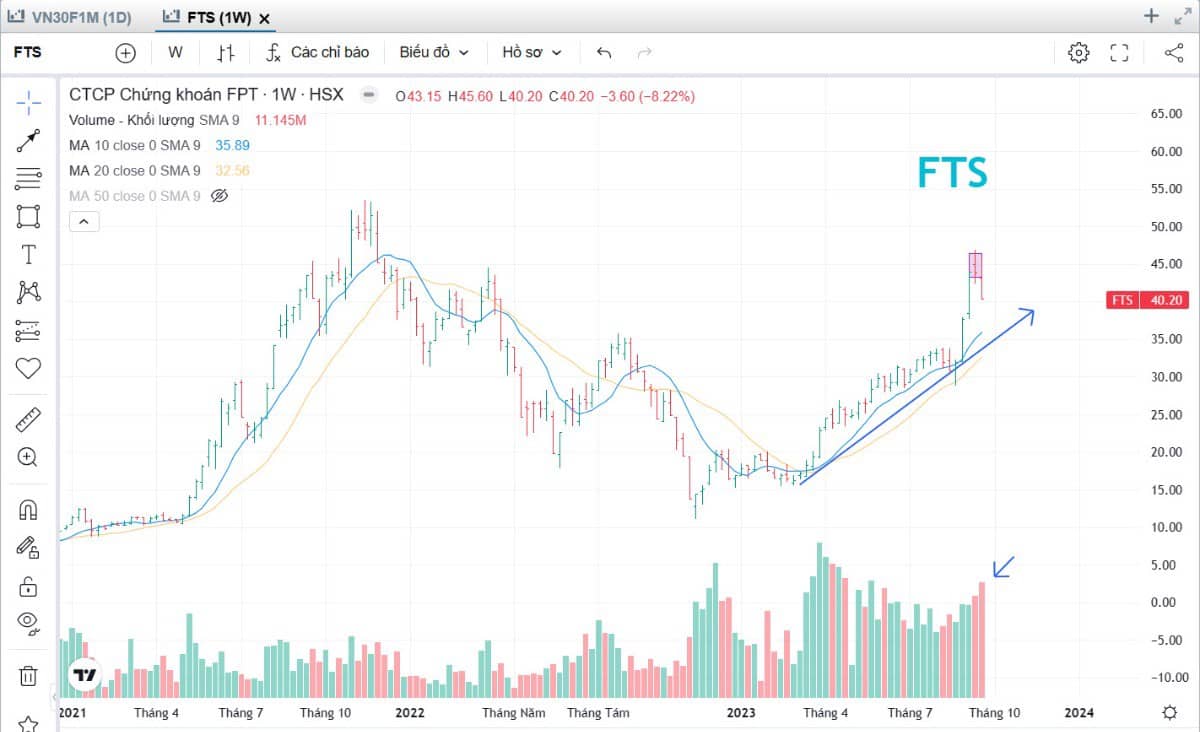Screen dimensions: 1200x732
Task: Close the FTS (1W) tab
Action: (264, 18)
